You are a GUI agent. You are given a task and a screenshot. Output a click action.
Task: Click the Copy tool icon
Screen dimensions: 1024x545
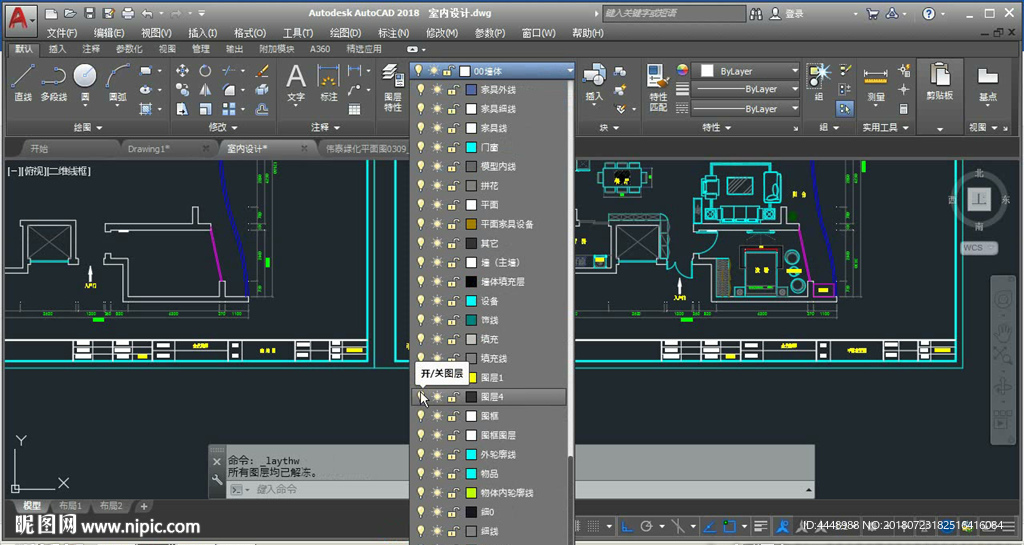click(183, 90)
